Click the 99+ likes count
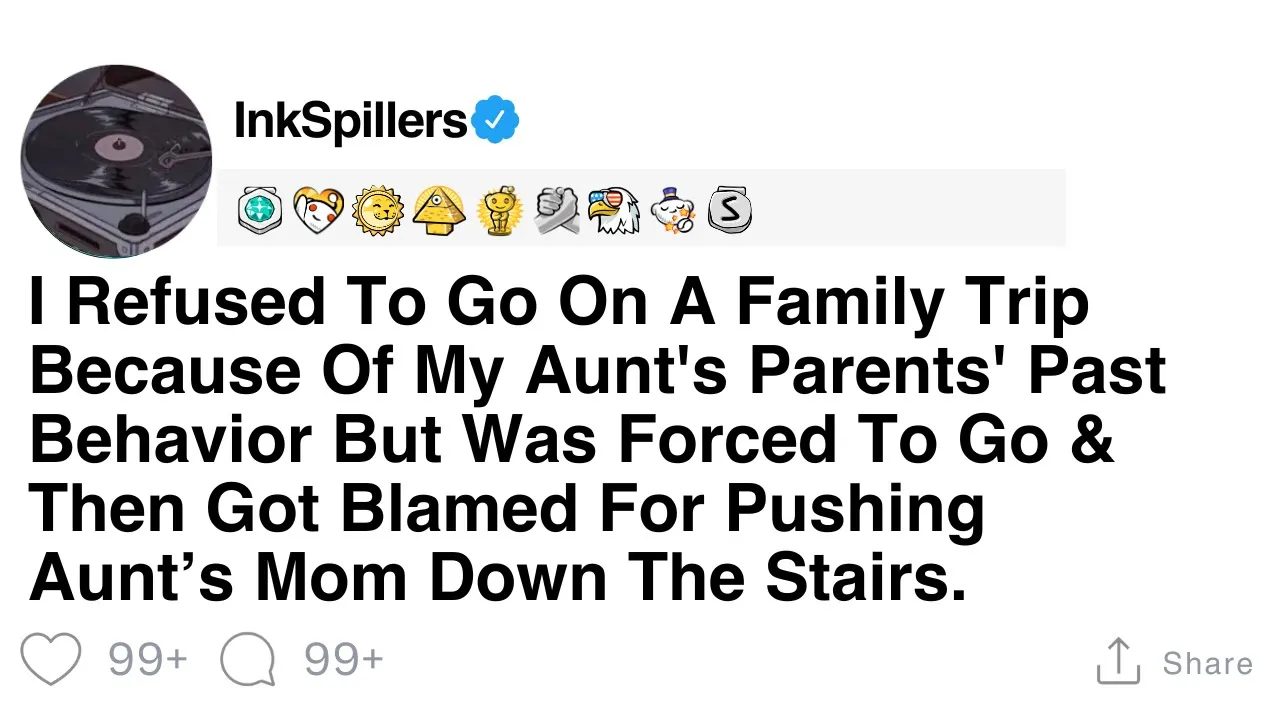 click(x=148, y=661)
